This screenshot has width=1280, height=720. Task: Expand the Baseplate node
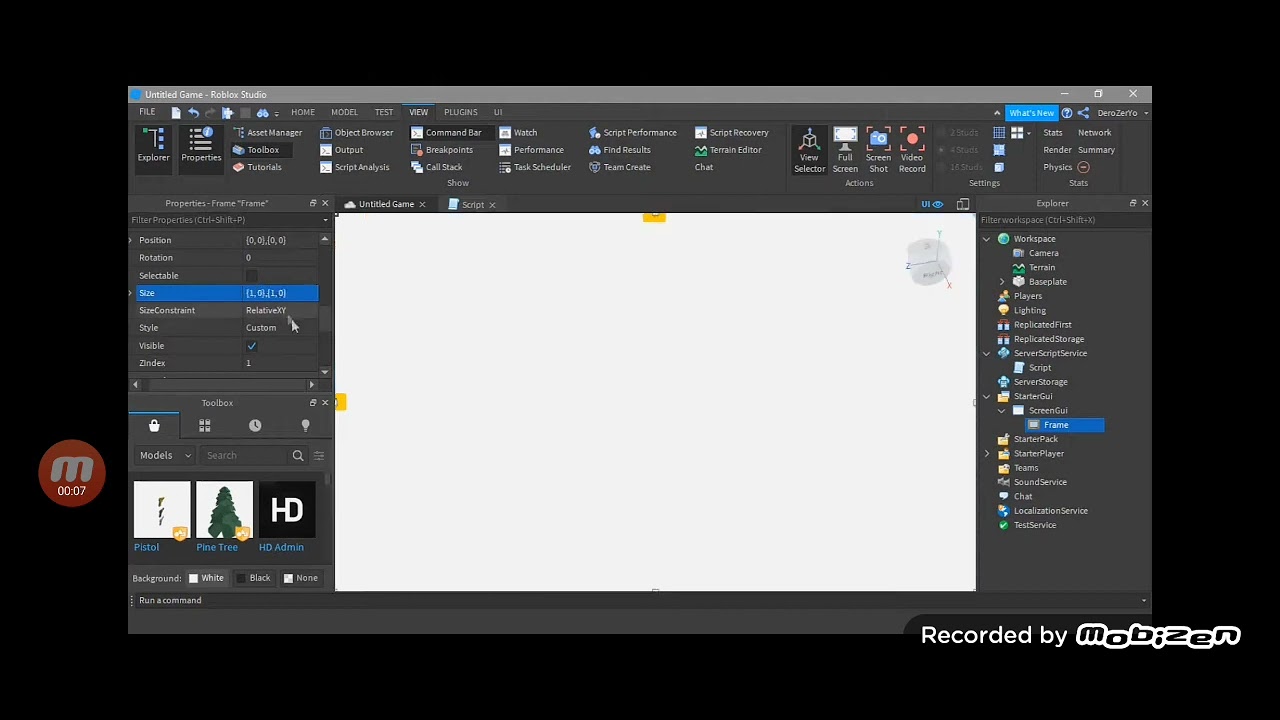(x=1002, y=282)
